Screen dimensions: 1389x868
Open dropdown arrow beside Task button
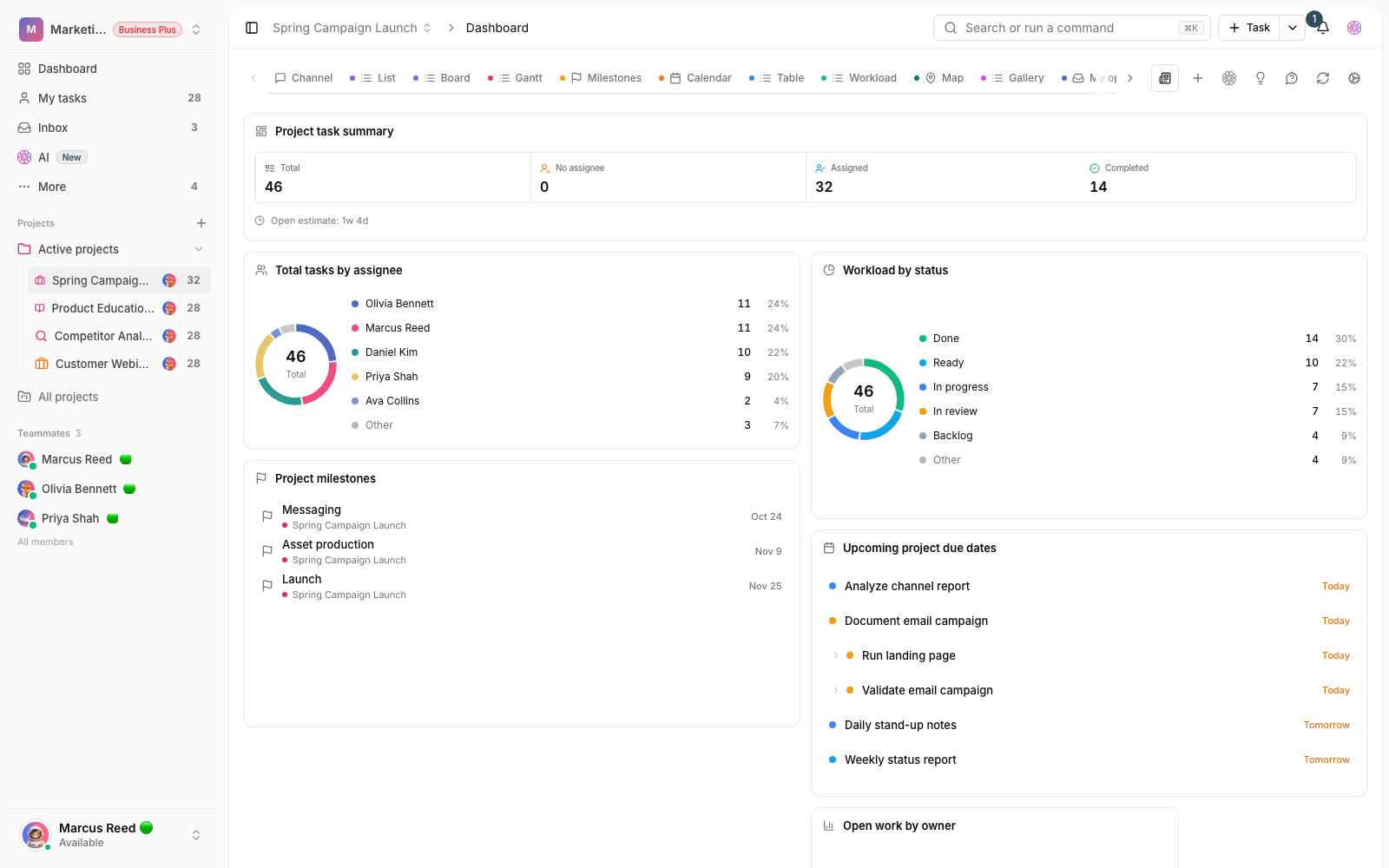coord(1293,28)
